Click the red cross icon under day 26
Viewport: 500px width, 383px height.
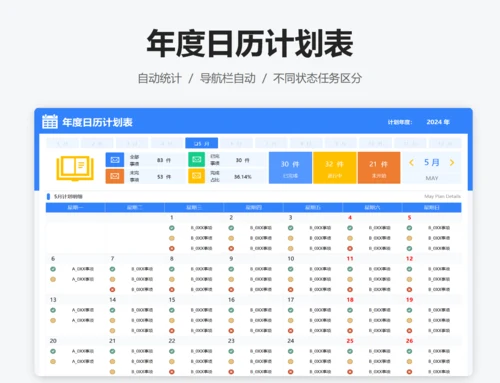click(x=409, y=372)
